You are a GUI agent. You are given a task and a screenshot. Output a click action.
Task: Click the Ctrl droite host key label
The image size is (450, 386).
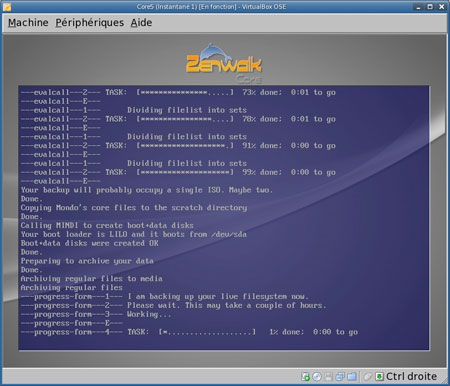pos(411,377)
